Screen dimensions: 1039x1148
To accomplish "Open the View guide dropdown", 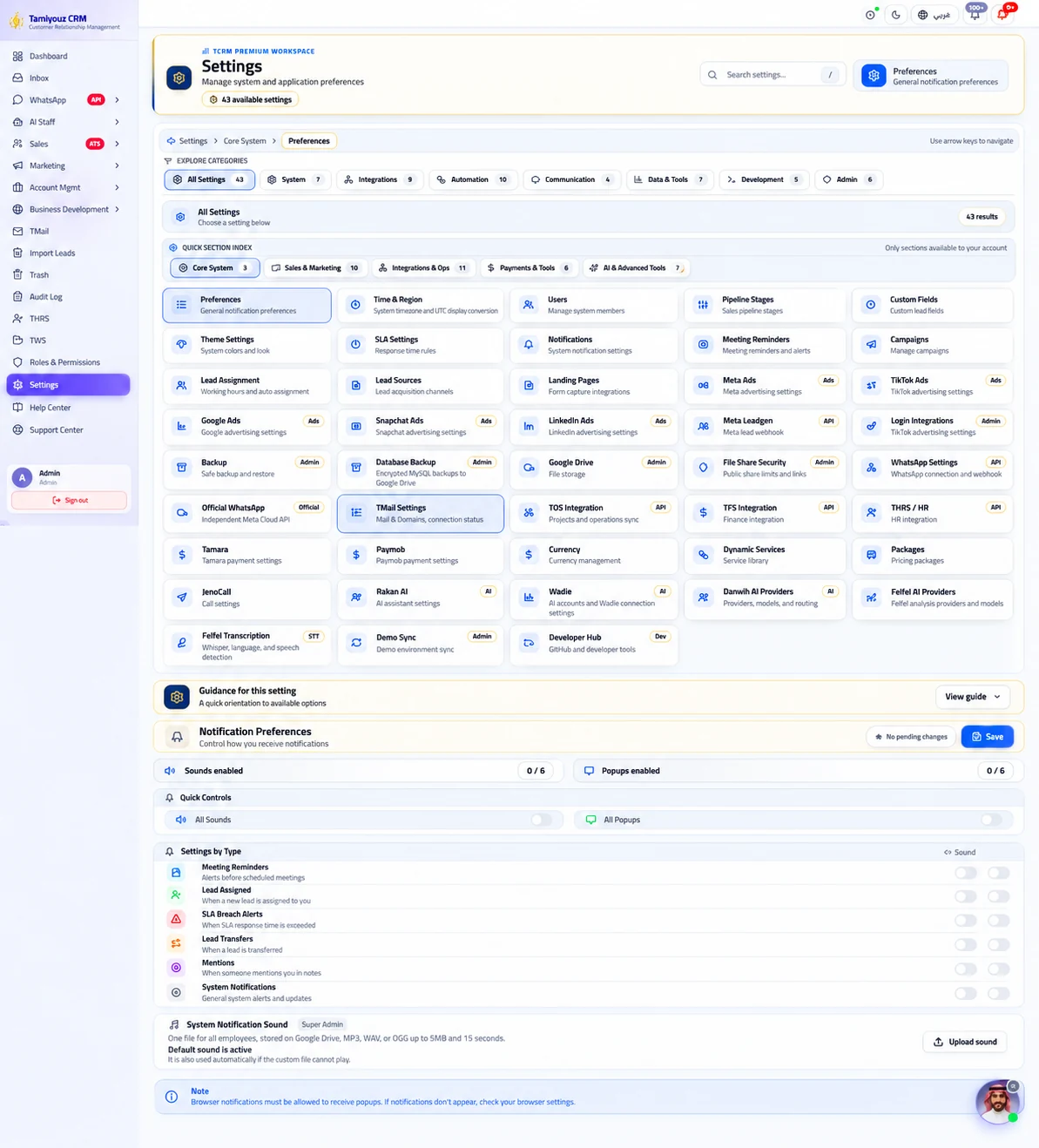I will tap(973, 697).
